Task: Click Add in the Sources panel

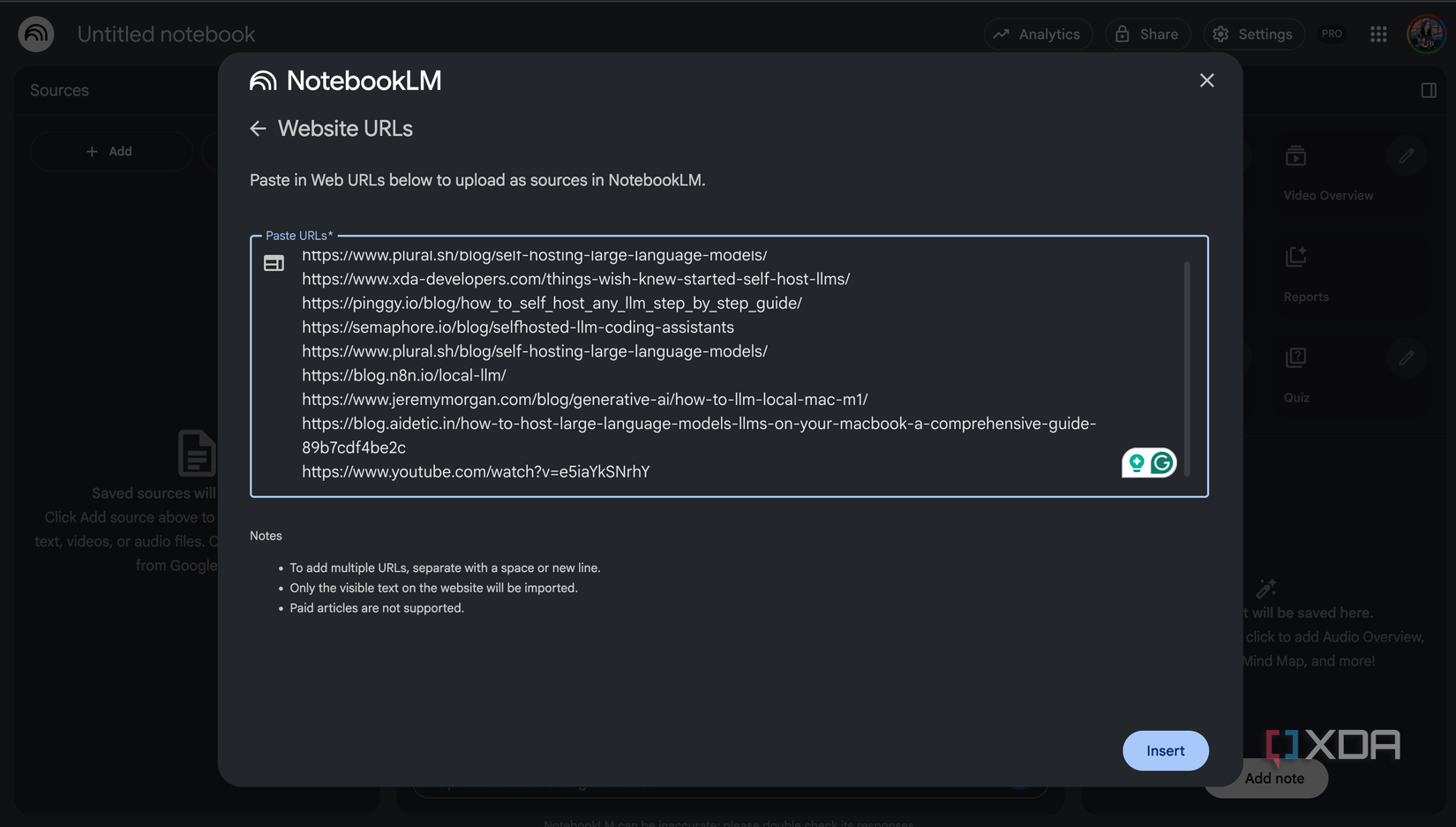Action: click(x=111, y=151)
